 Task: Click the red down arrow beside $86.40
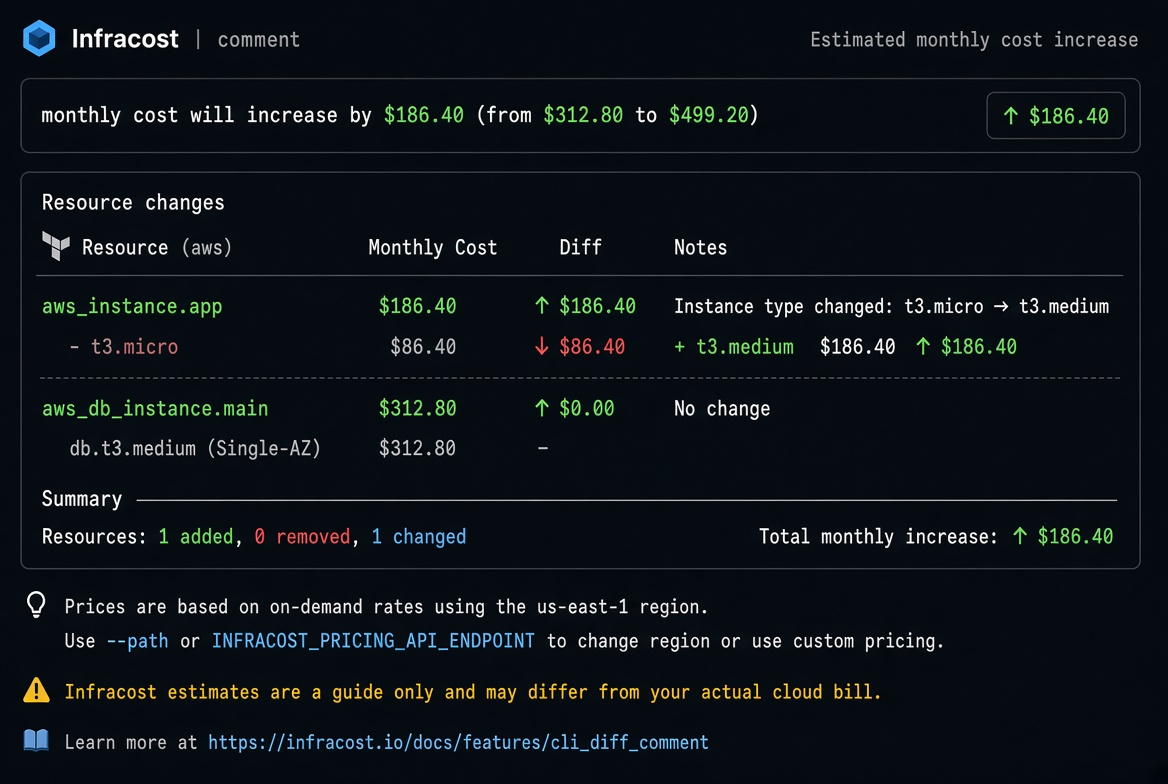(x=542, y=346)
